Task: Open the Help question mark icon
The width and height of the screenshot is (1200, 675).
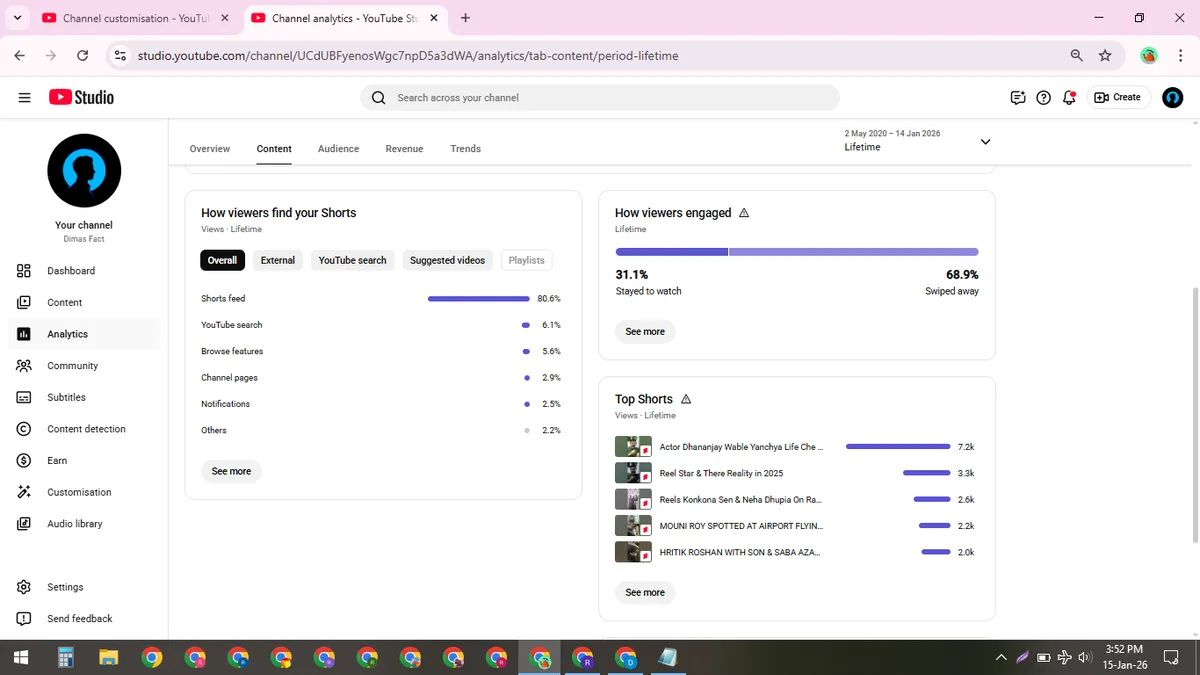Action: pos(1044,97)
